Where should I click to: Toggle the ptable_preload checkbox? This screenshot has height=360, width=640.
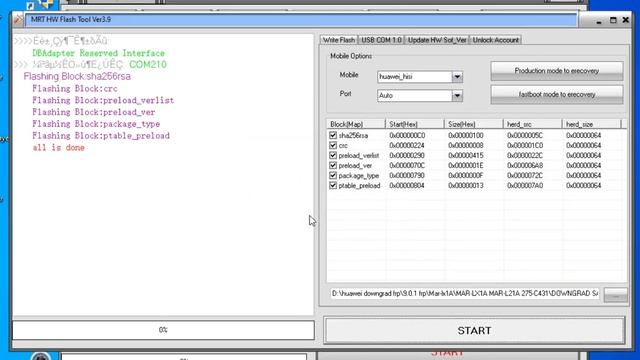coord(333,185)
